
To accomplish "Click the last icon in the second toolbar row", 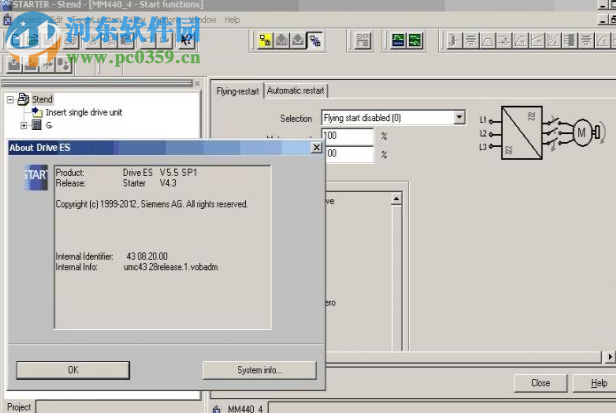I will [x=63, y=64].
